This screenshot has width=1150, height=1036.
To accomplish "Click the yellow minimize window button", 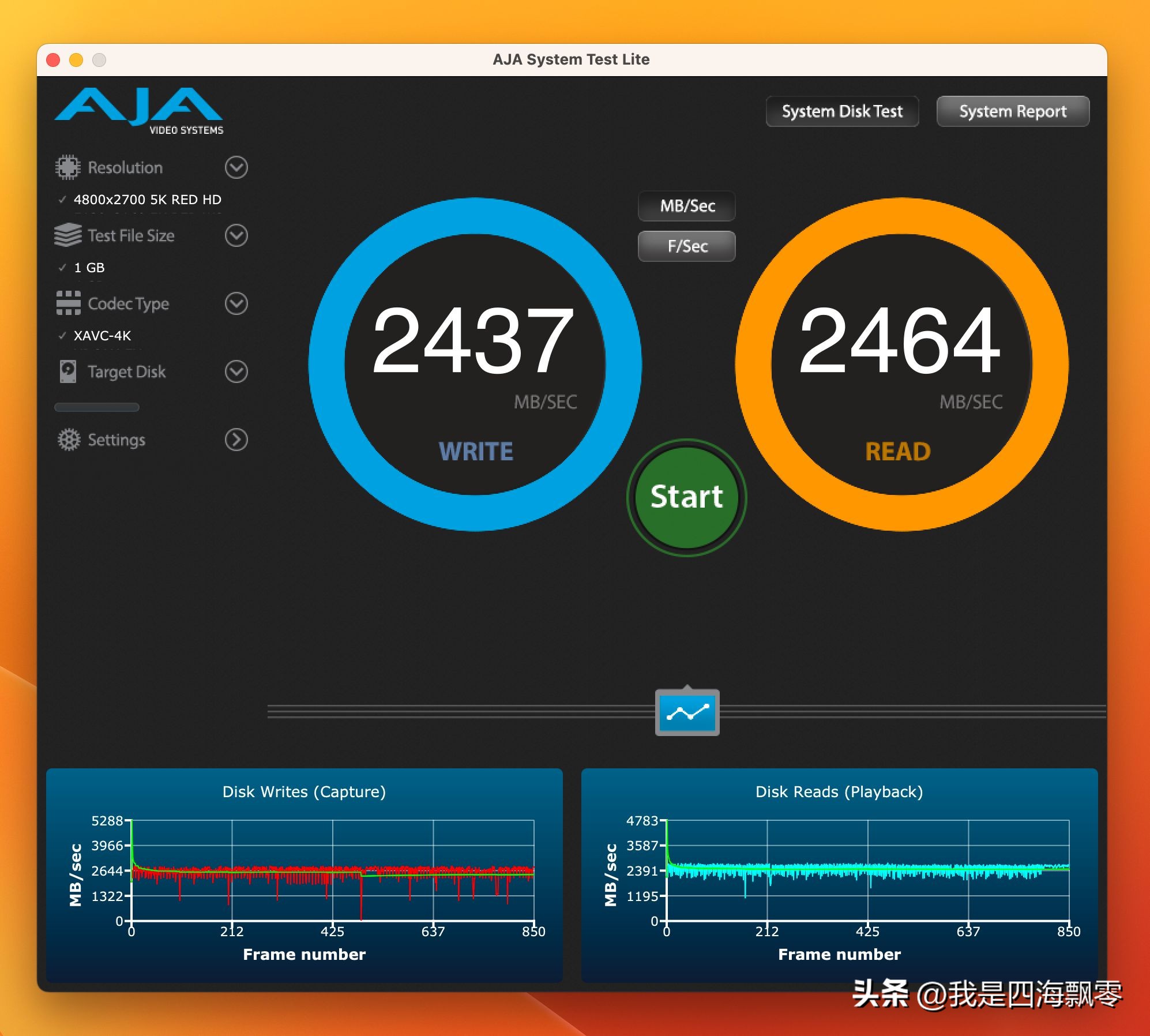I will [x=76, y=60].
